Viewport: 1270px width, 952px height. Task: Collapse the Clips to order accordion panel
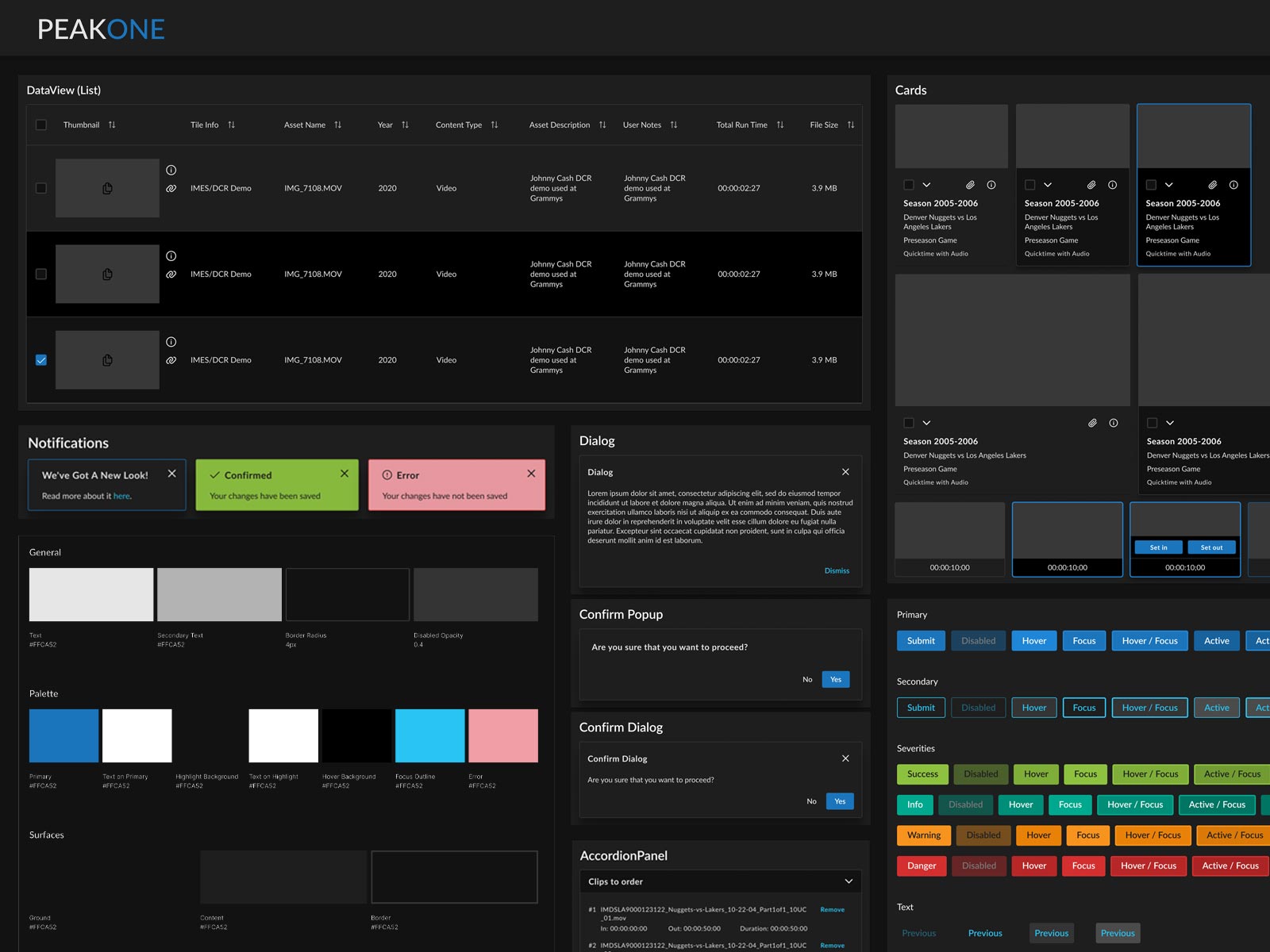pyautogui.click(x=849, y=881)
